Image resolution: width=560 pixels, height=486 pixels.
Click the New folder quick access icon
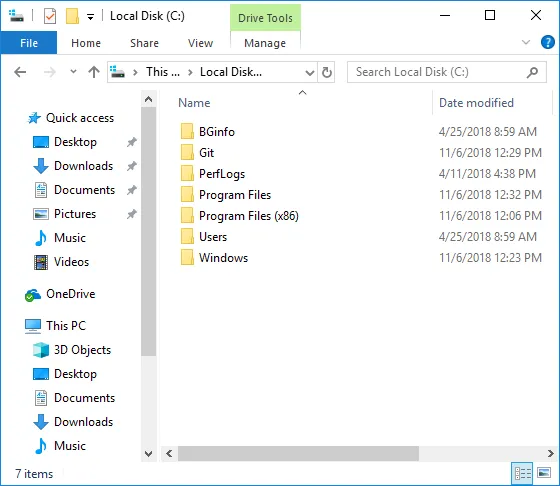tap(72, 16)
